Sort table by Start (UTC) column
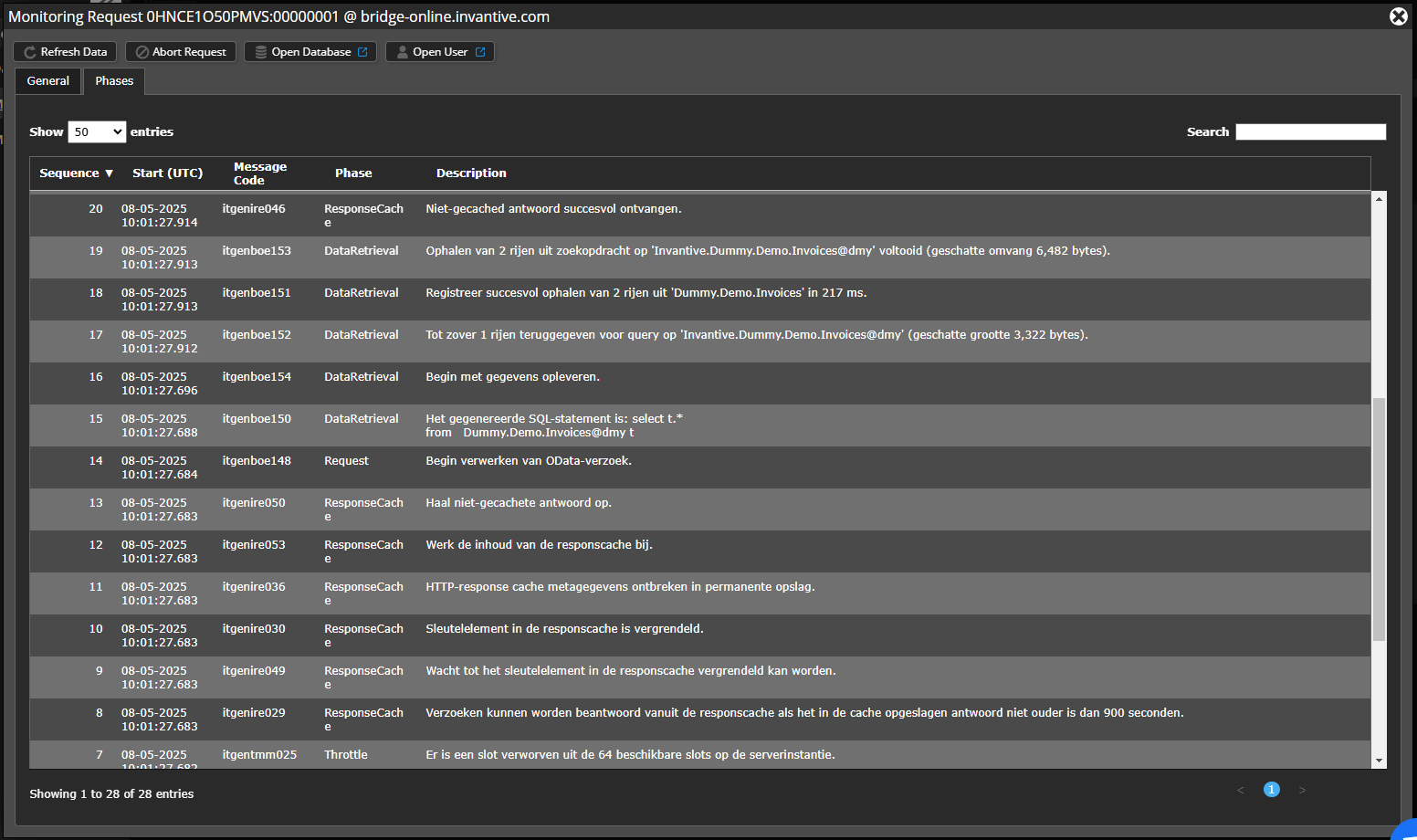 167,173
